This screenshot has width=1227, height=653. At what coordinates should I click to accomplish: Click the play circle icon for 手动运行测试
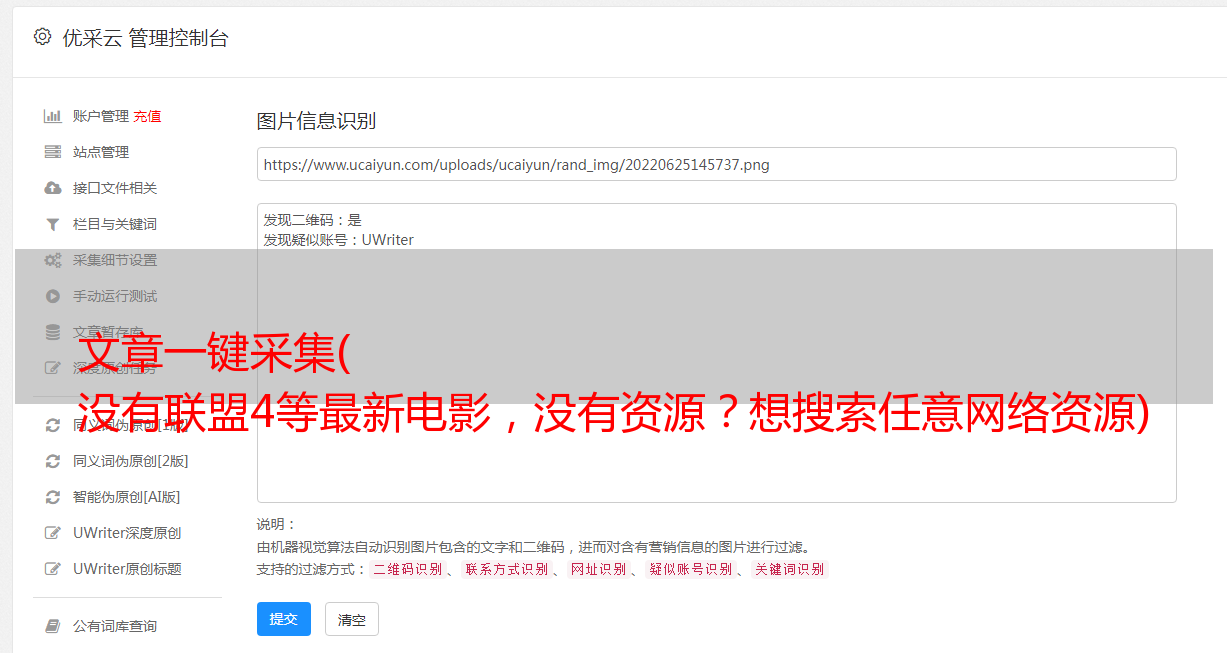(53, 296)
